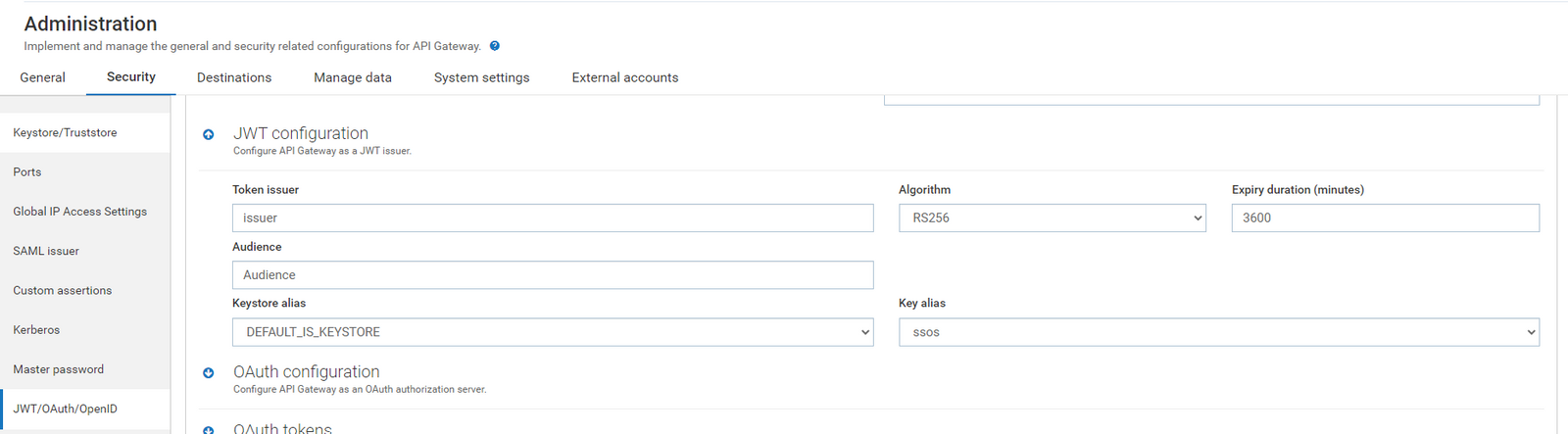Switch to the Destinations tab

(234, 77)
